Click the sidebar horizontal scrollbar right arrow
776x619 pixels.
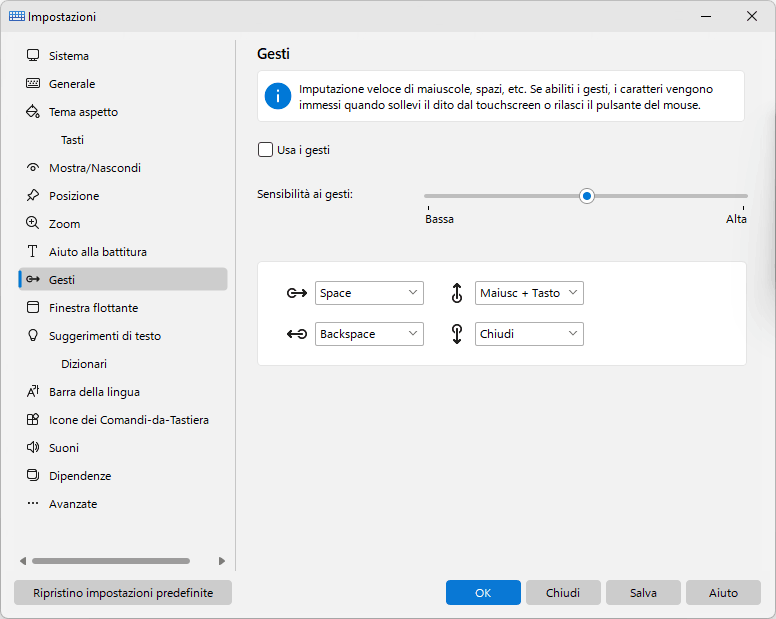[x=222, y=561]
